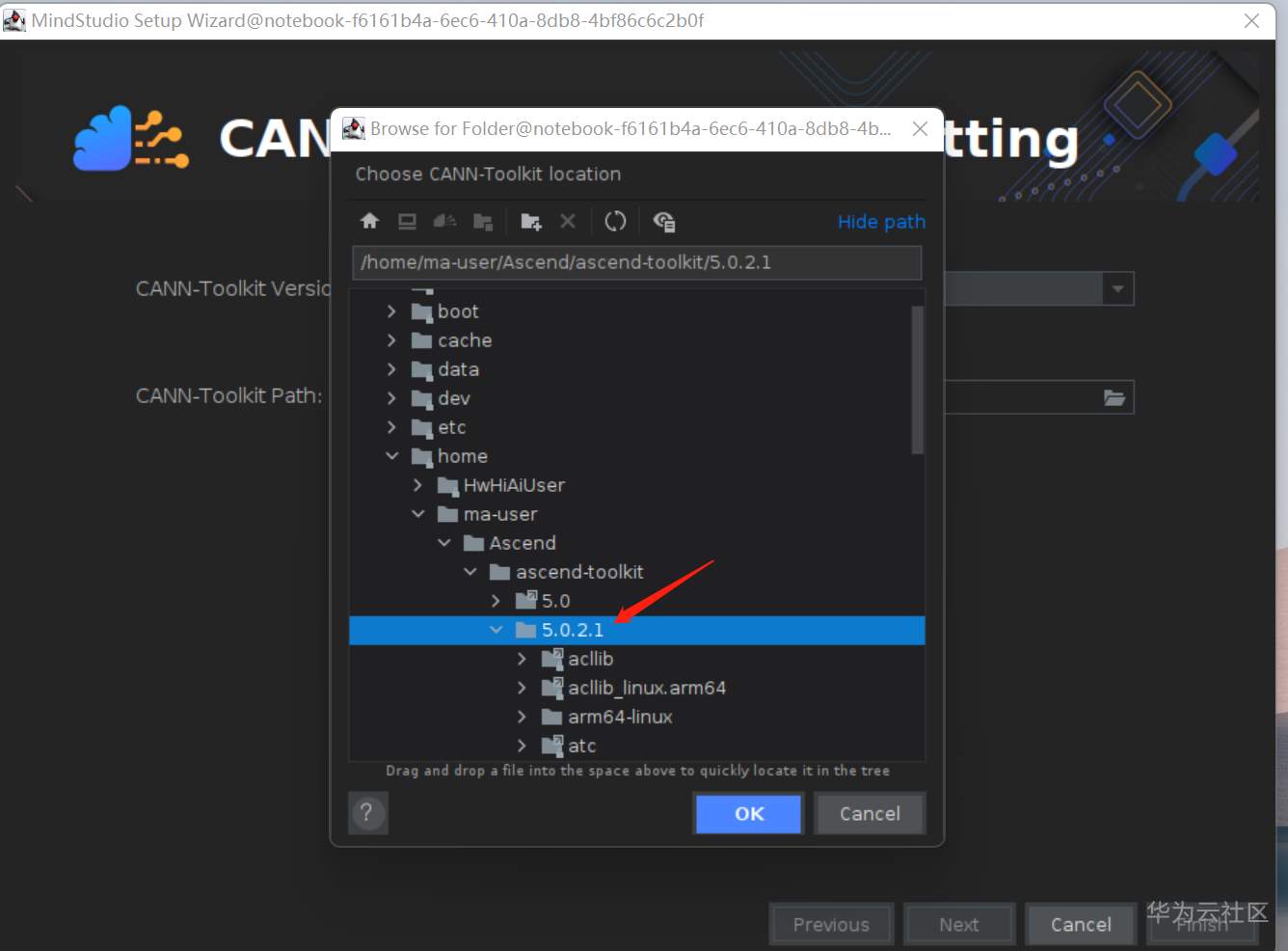Click the desktop directory toolbar icon
Screen dimensions: 1288x951
407,221
